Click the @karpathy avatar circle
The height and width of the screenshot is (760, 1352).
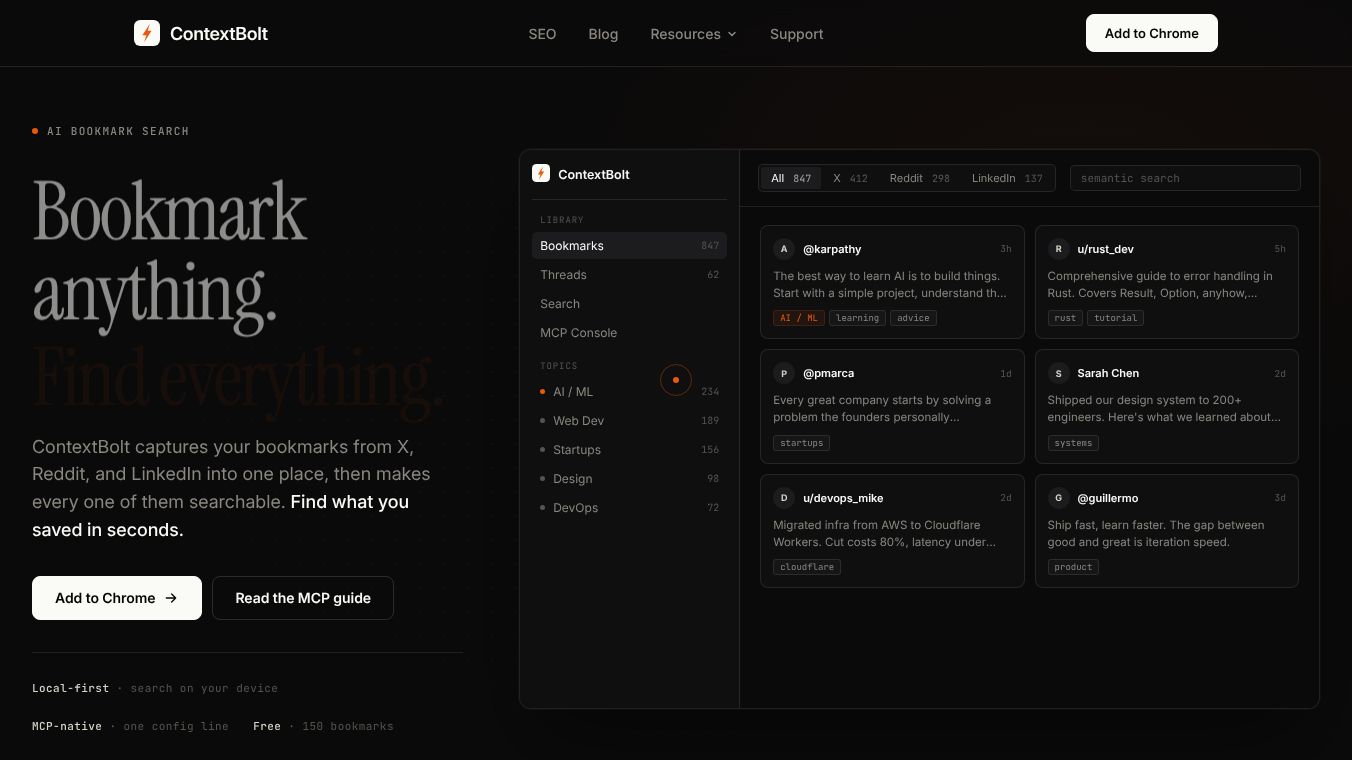point(784,249)
